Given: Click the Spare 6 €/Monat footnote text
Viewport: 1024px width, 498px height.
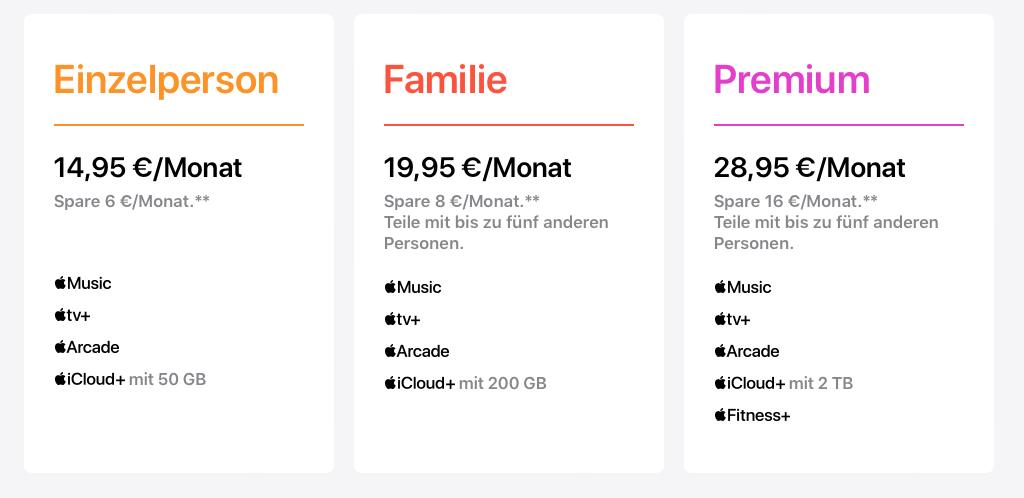Looking at the screenshot, I should [x=132, y=201].
